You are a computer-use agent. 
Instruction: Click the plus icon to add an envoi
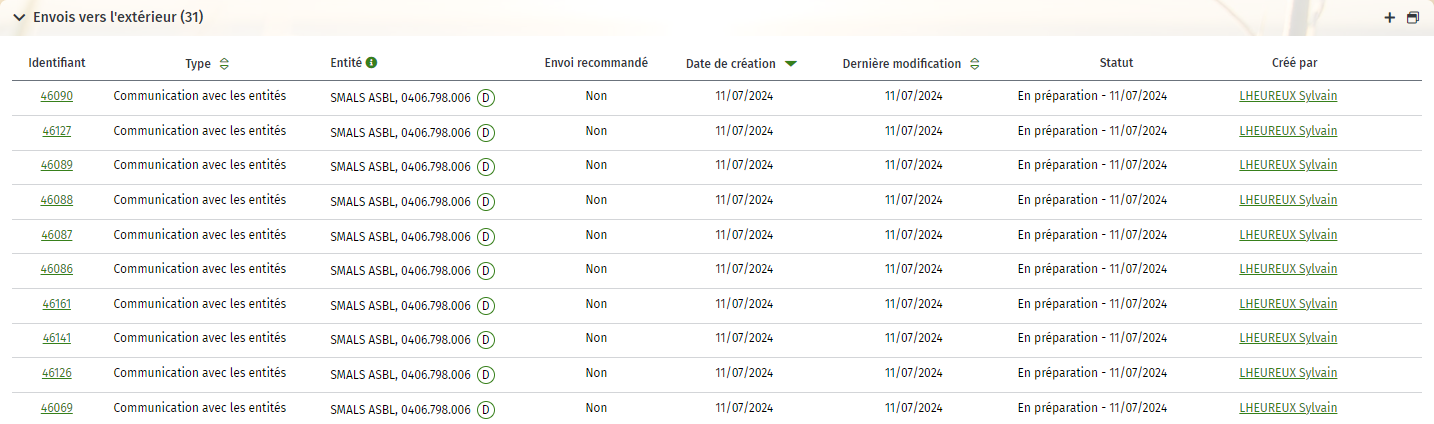[1389, 18]
